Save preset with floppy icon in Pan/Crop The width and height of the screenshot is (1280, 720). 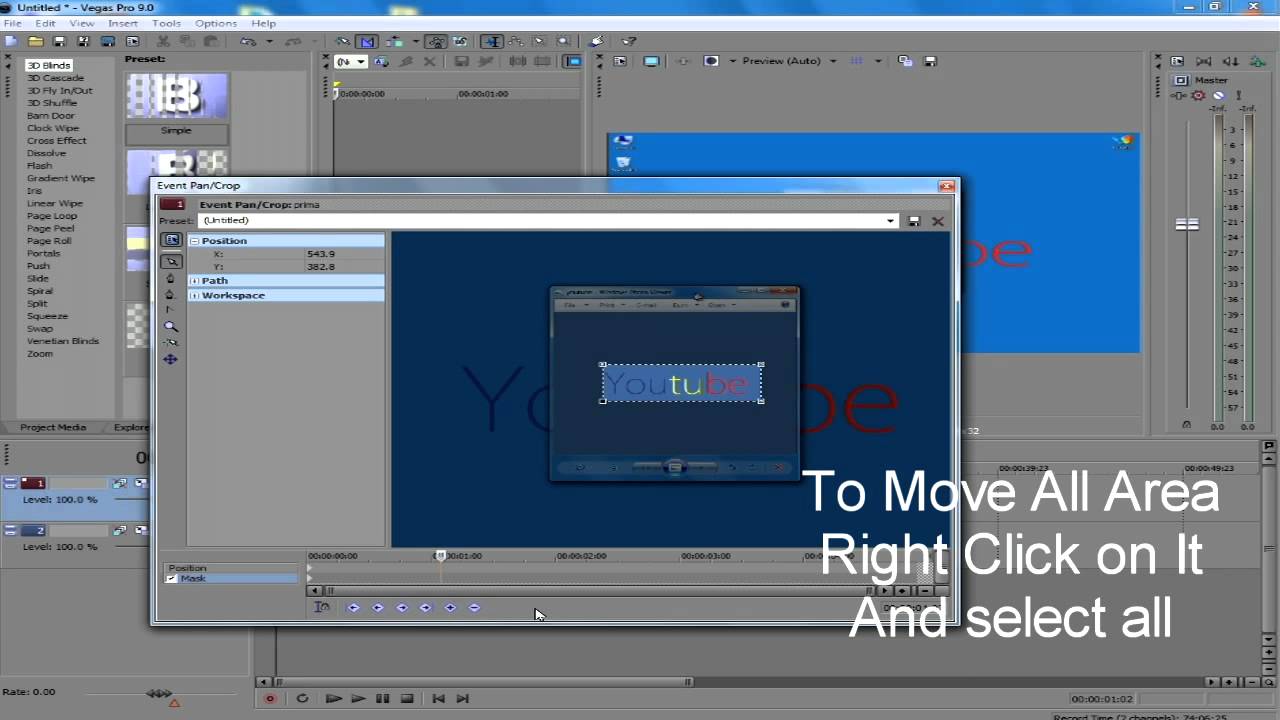pyautogui.click(x=914, y=221)
